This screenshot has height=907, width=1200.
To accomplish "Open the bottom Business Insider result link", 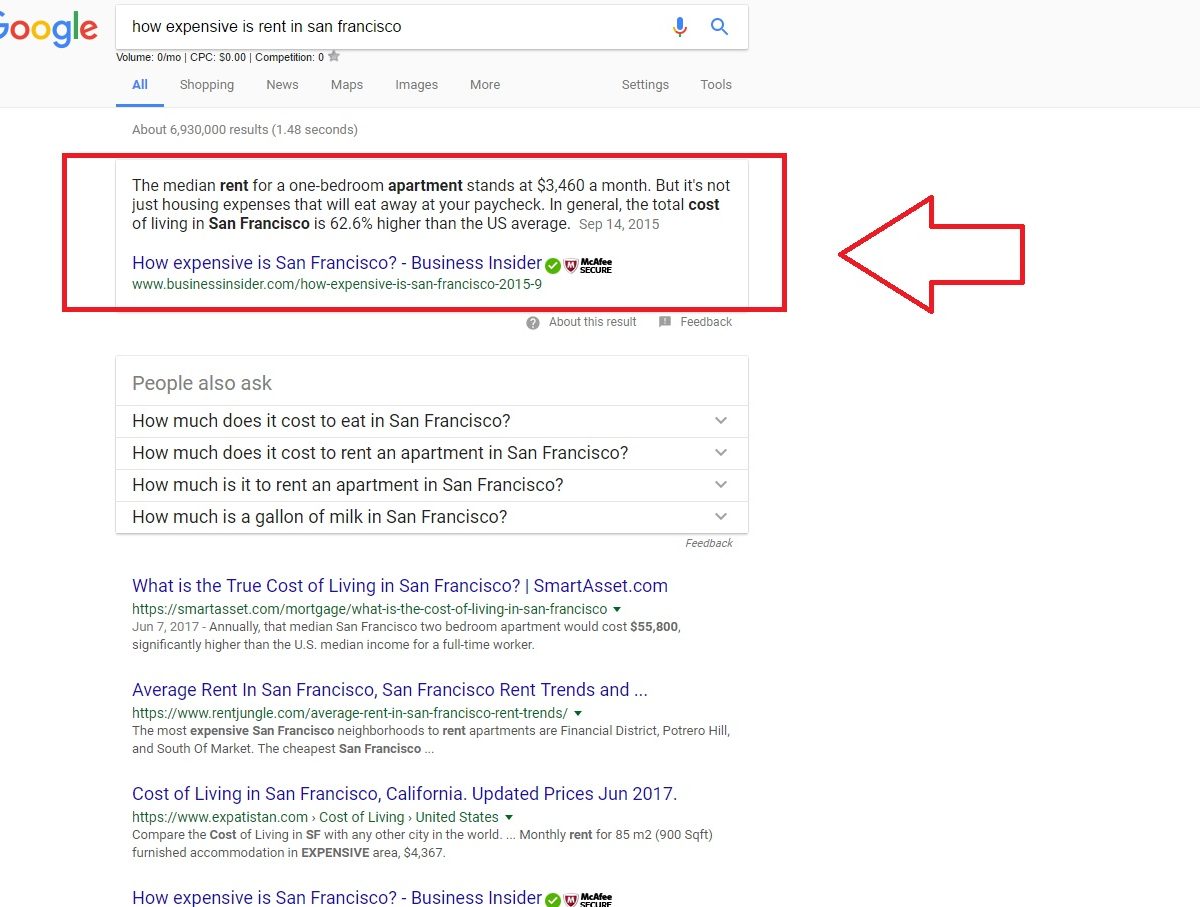I will pyautogui.click(x=337, y=897).
